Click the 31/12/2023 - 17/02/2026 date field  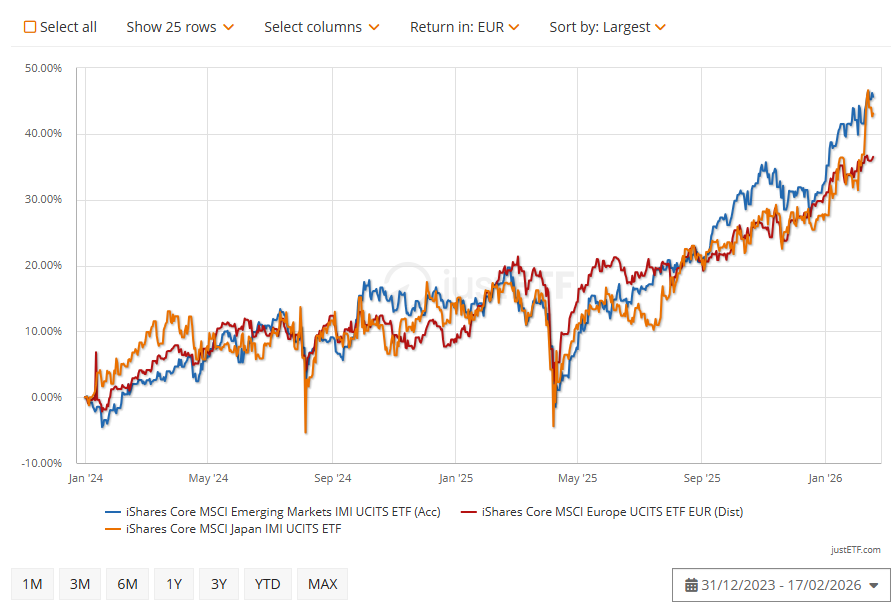tap(781, 585)
